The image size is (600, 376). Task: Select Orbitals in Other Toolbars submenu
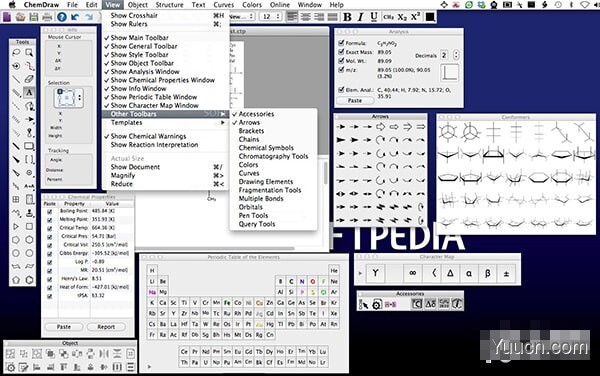click(x=274, y=207)
